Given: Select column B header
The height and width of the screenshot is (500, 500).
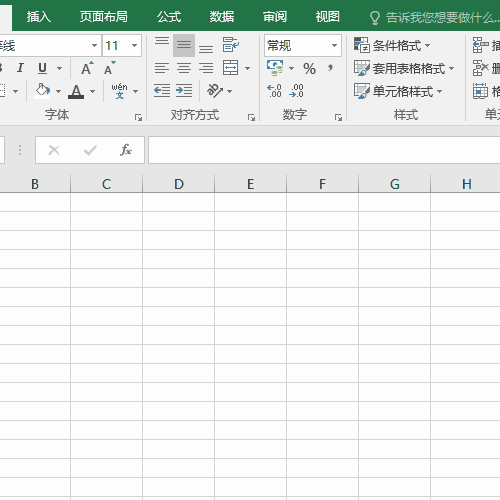Looking at the screenshot, I should 35,184.
